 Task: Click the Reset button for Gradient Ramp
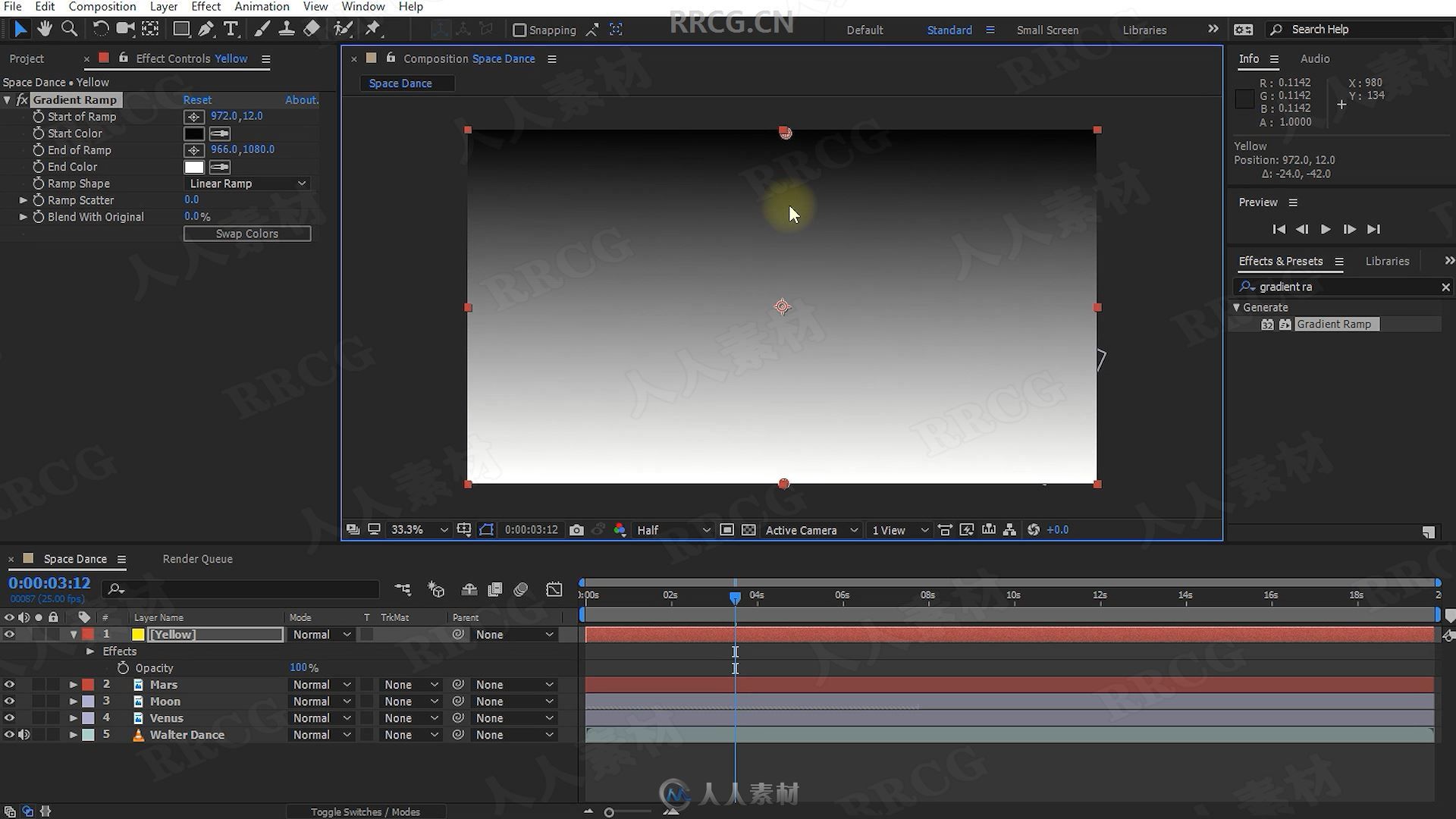(x=196, y=99)
